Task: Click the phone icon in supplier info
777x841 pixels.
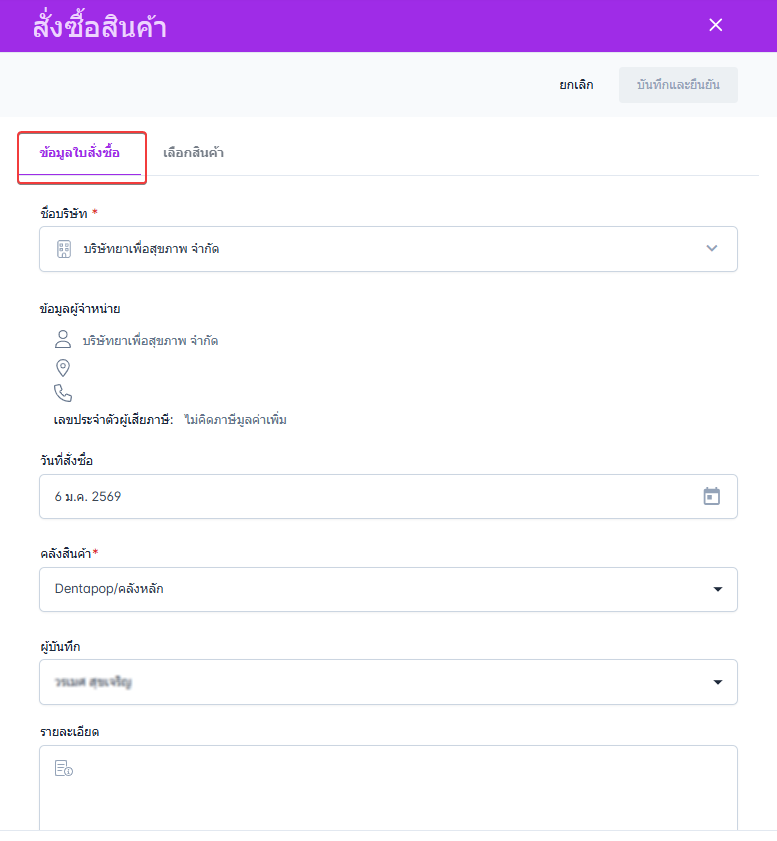Action: (x=63, y=393)
